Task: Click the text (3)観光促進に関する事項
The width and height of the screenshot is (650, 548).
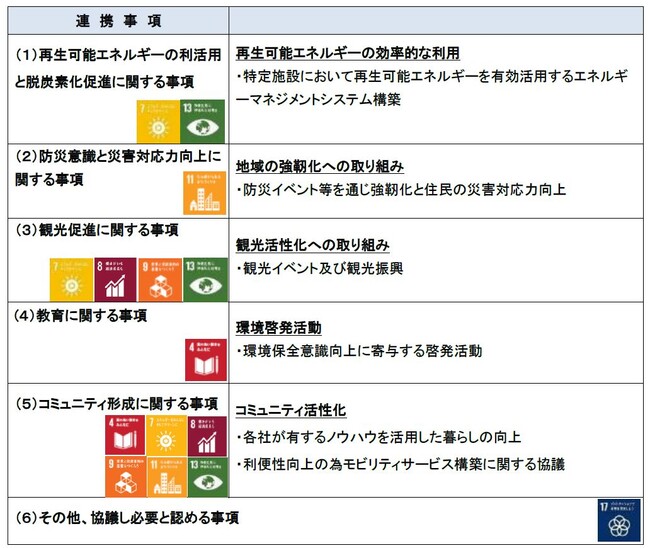Action: (x=97, y=230)
